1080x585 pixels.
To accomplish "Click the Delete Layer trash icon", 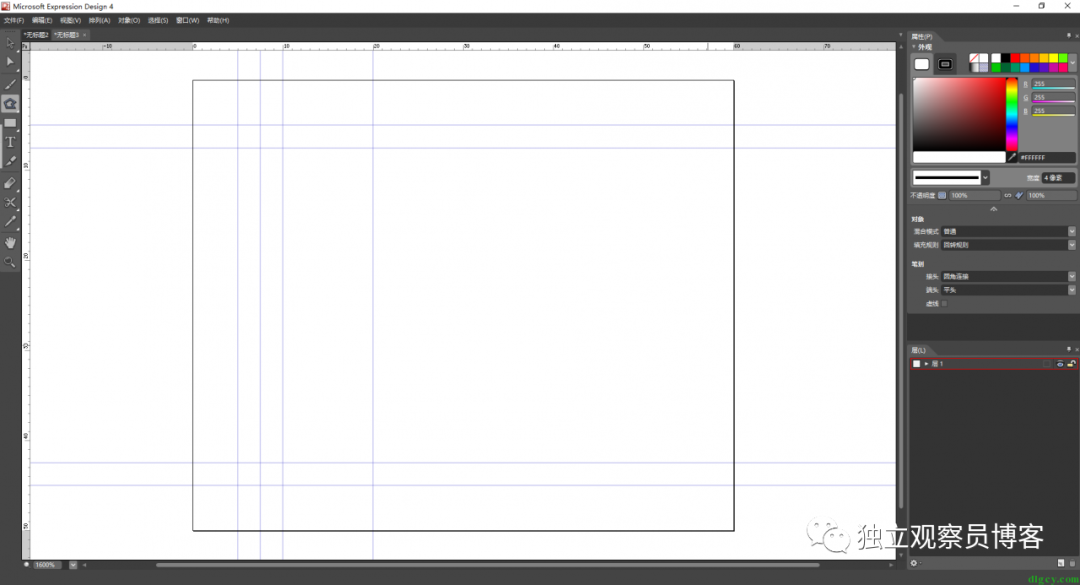I will coord(1072,563).
